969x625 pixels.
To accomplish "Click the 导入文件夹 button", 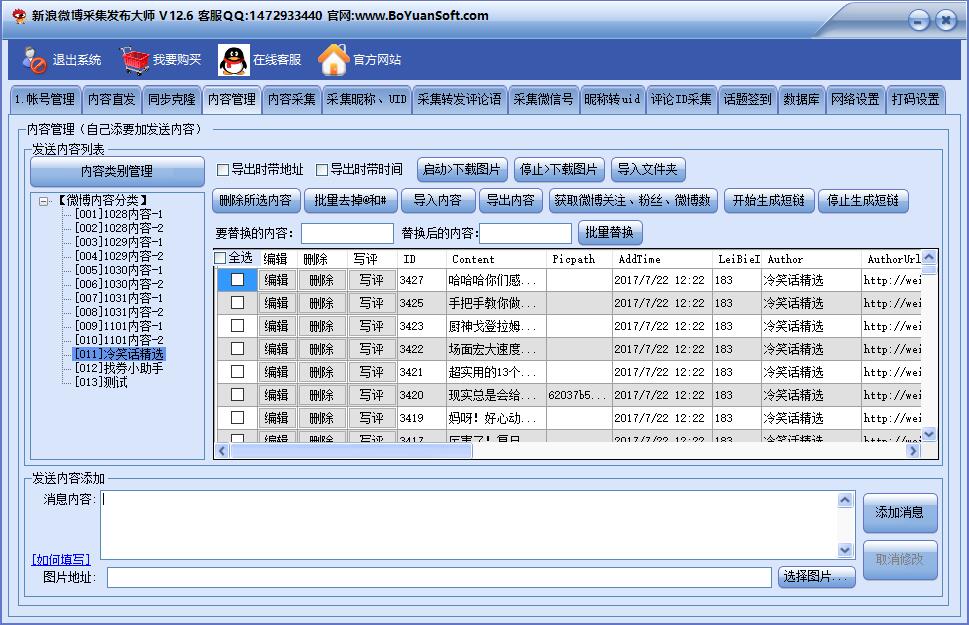I will (x=648, y=169).
